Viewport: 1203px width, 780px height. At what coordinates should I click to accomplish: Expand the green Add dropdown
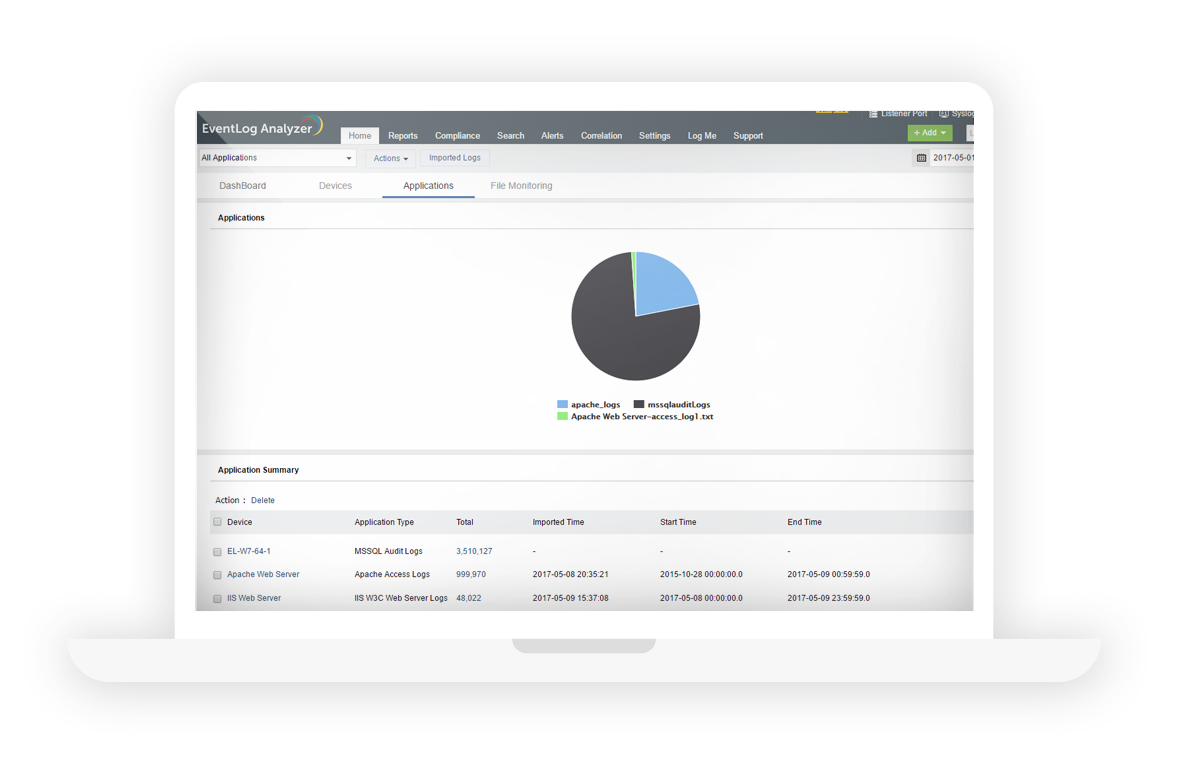930,133
